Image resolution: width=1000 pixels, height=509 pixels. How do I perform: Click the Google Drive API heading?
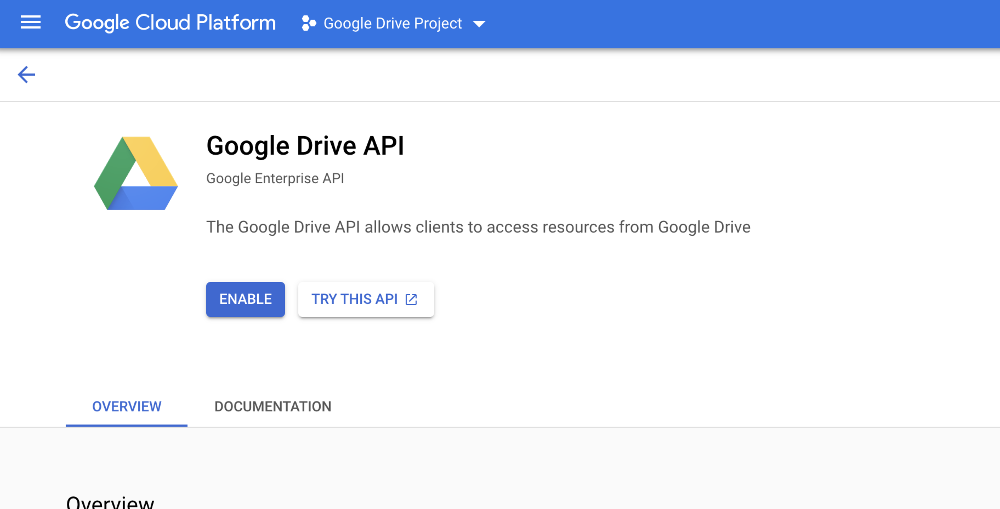coord(305,146)
